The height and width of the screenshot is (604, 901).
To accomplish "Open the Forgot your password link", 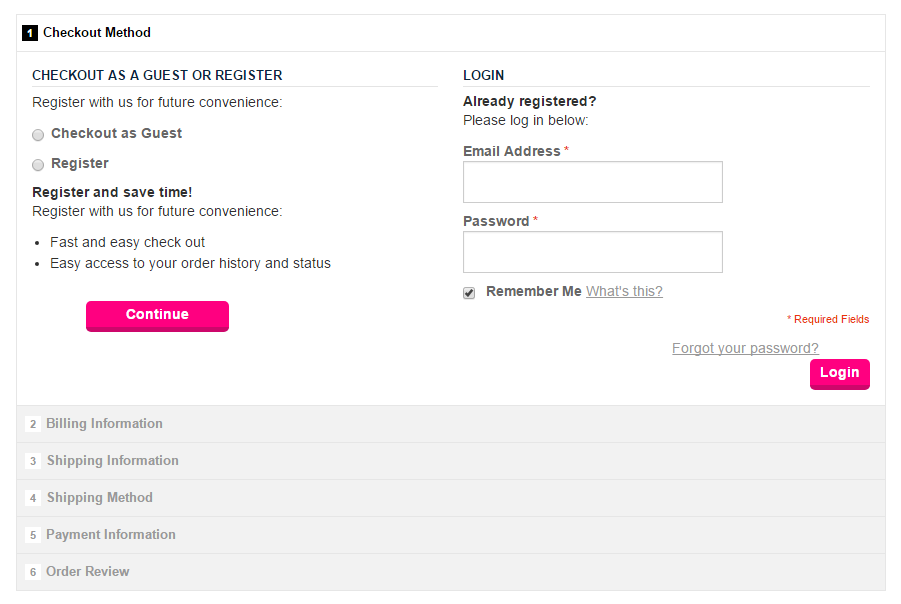I will pos(745,348).
